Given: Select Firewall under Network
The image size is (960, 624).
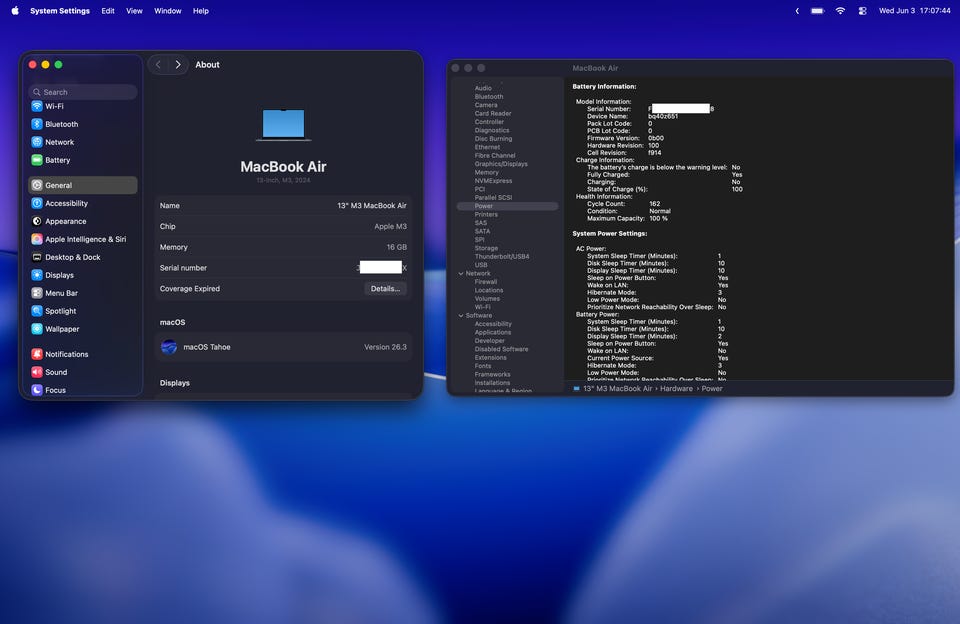Looking at the screenshot, I should click(x=486, y=282).
